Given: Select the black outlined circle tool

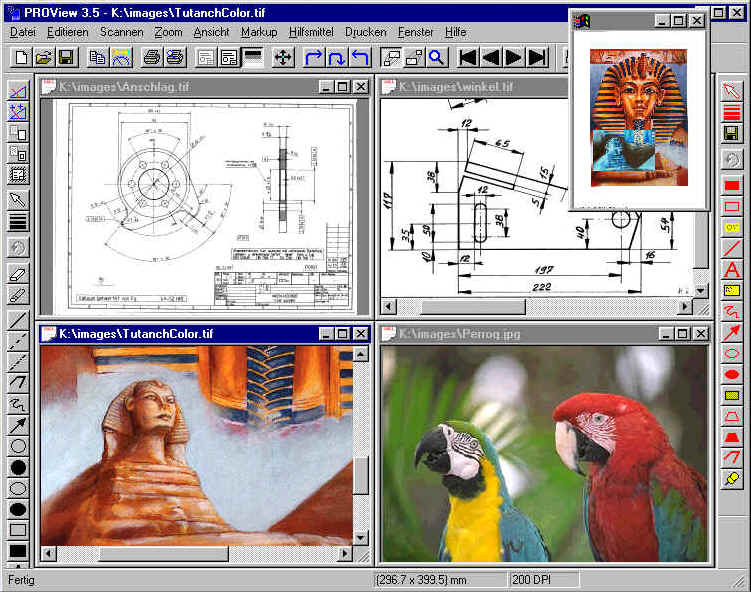Looking at the screenshot, I should 18,446.
